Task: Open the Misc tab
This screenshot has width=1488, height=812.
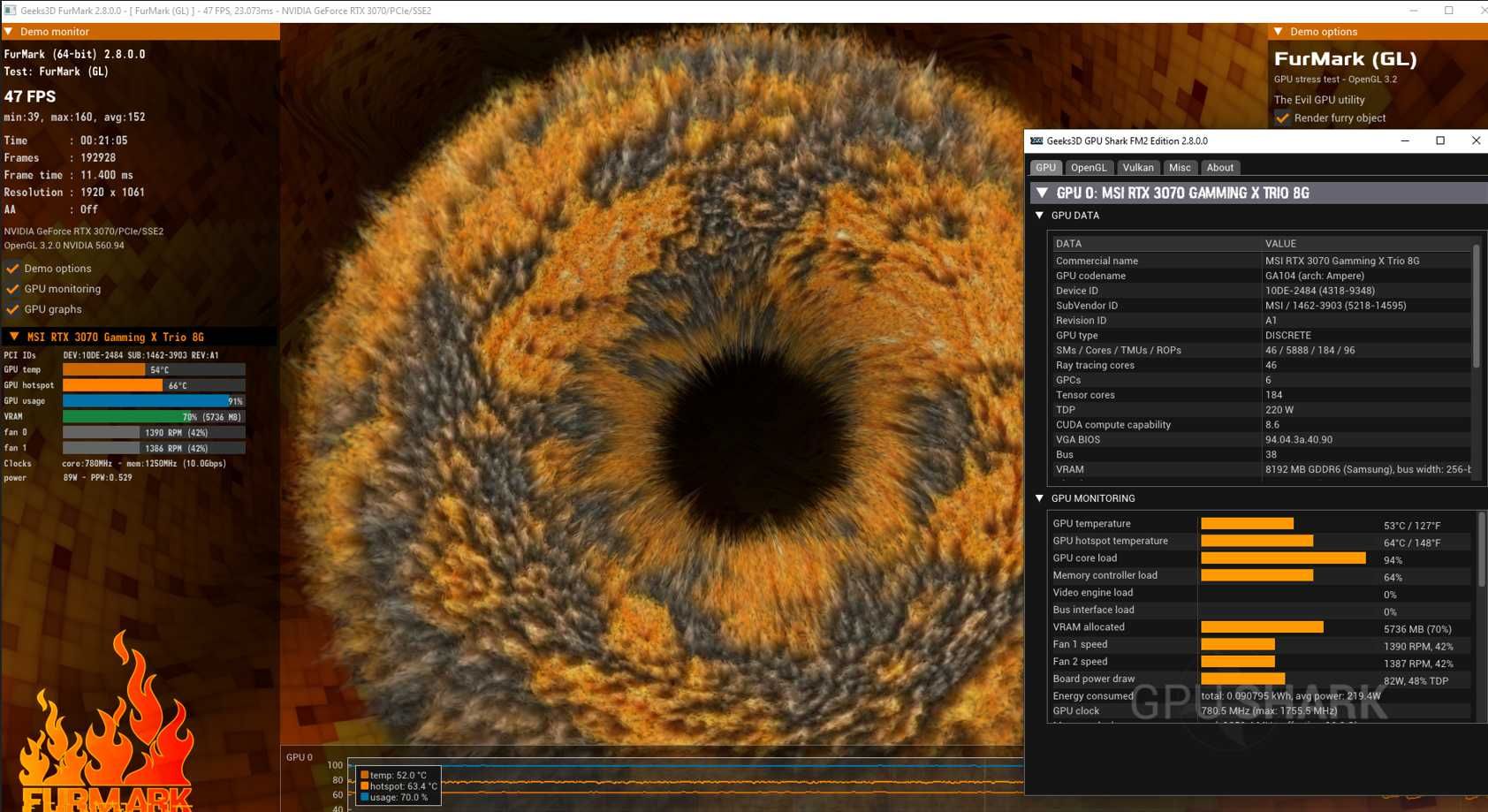Action: pyautogui.click(x=1180, y=167)
